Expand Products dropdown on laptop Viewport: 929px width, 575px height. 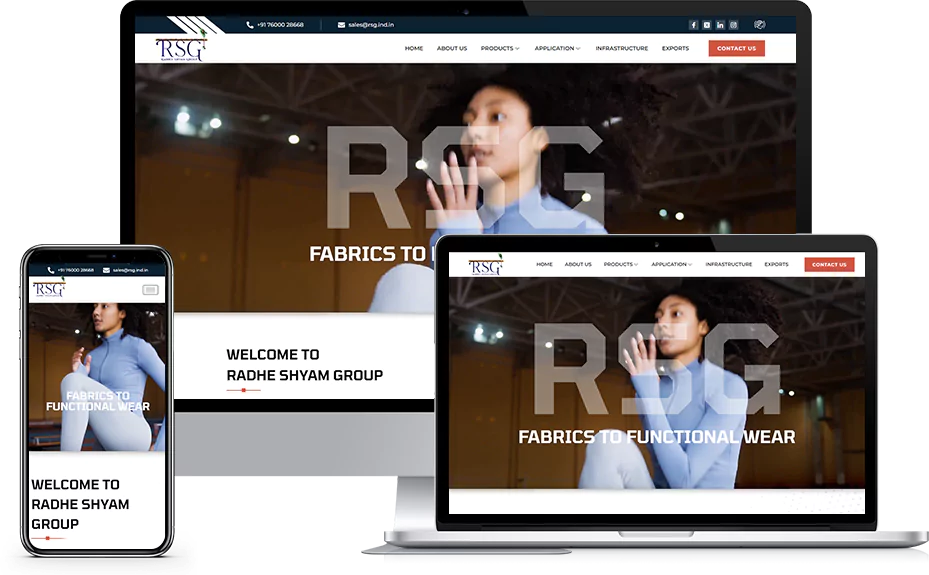[621, 265]
